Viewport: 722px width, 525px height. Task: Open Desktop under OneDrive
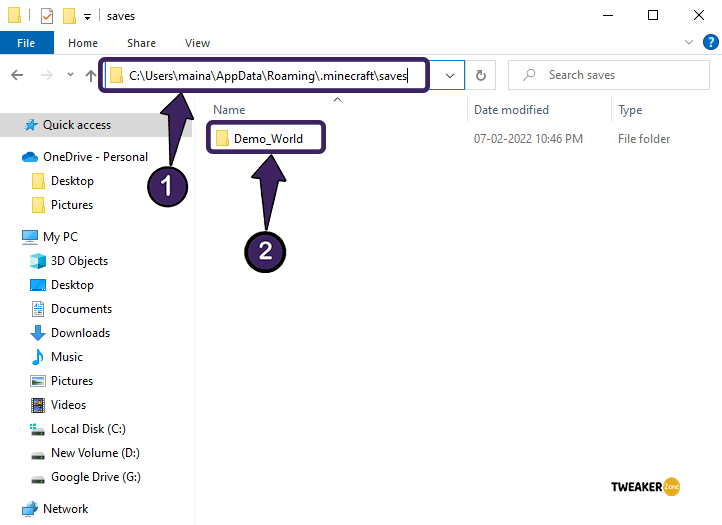click(72, 181)
